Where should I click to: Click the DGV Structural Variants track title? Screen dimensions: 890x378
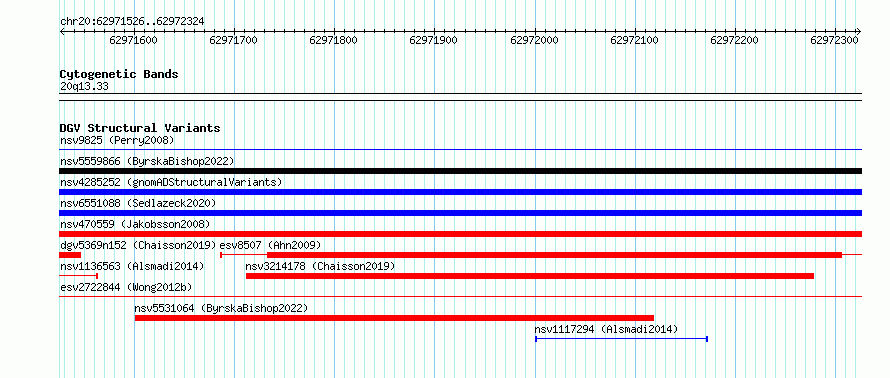point(140,128)
